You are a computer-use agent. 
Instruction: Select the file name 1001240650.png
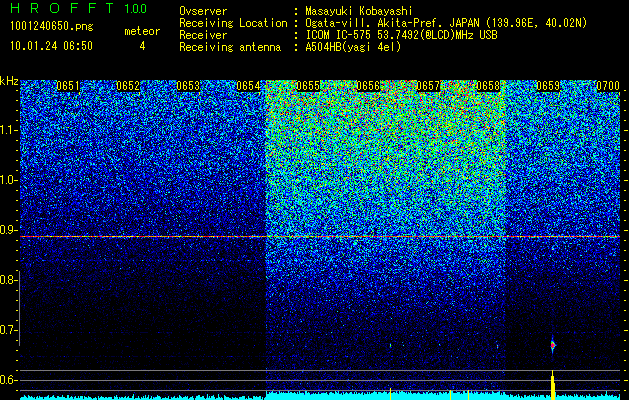(52, 26)
